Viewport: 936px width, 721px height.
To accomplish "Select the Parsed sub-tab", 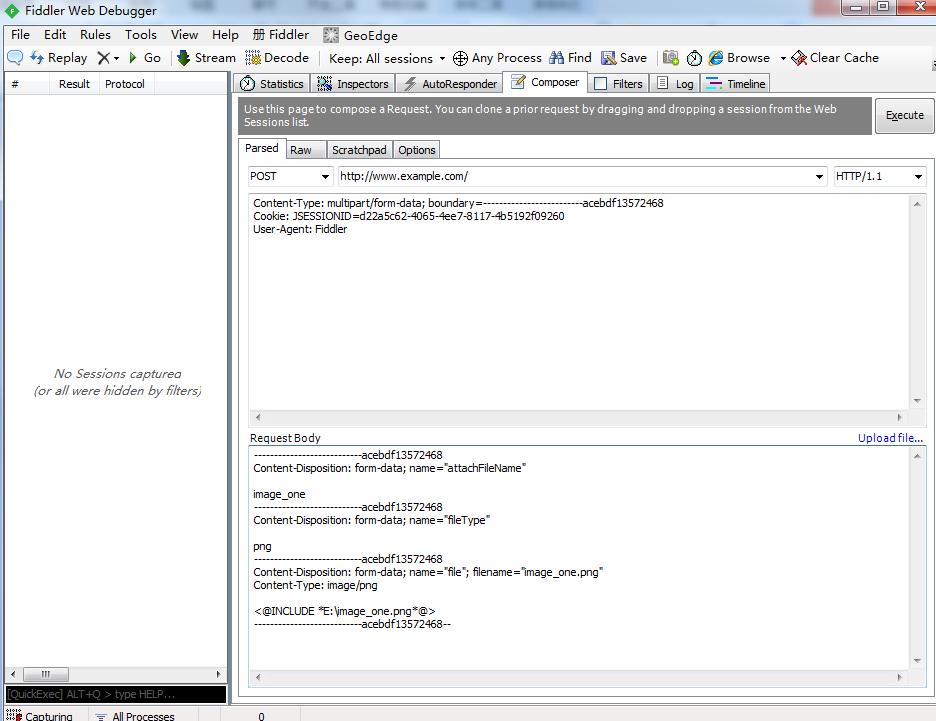I will (x=261, y=148).
